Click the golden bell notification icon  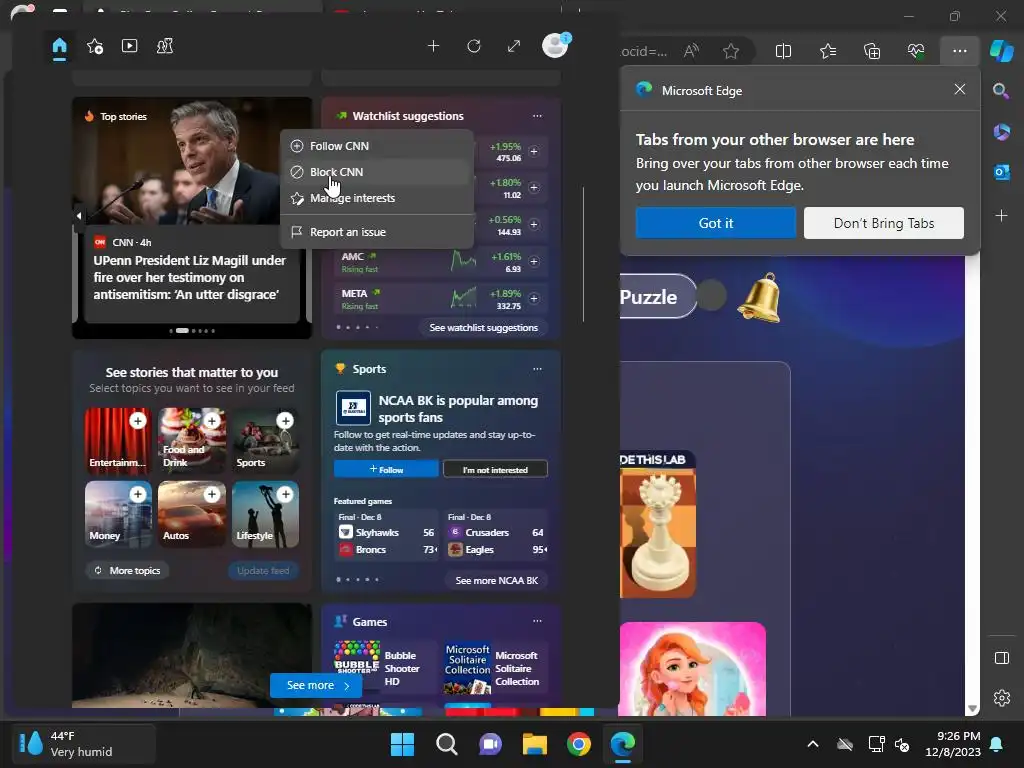point(760,298)
